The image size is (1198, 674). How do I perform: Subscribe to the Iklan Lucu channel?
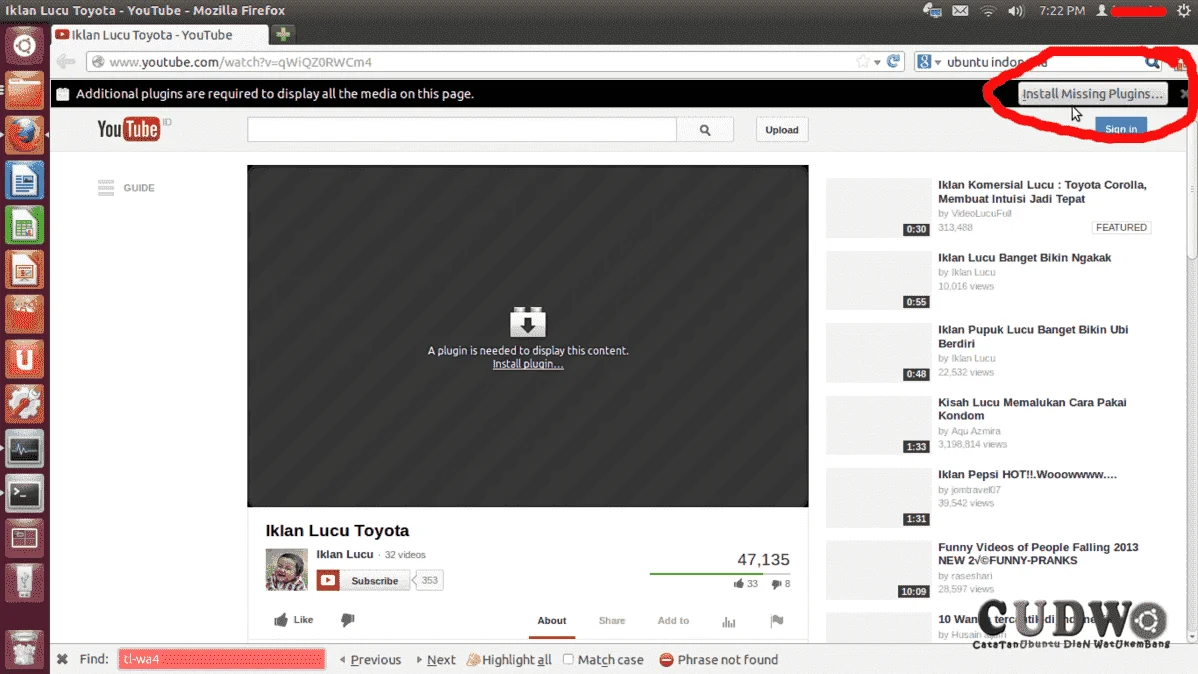(363, 581)
